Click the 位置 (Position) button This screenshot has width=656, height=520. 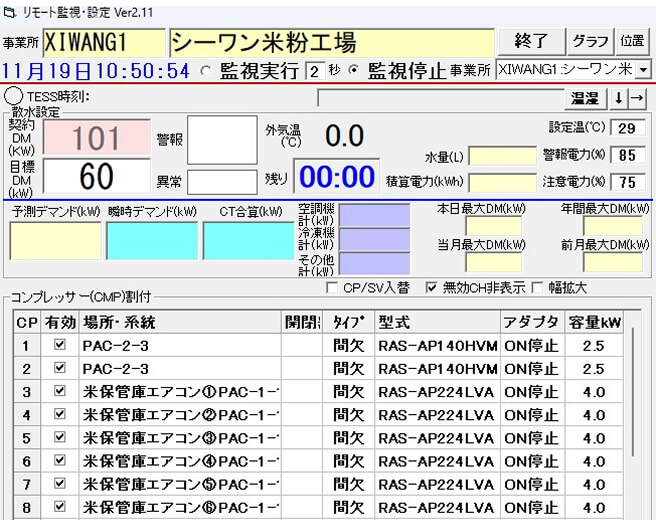pos(632,41)
